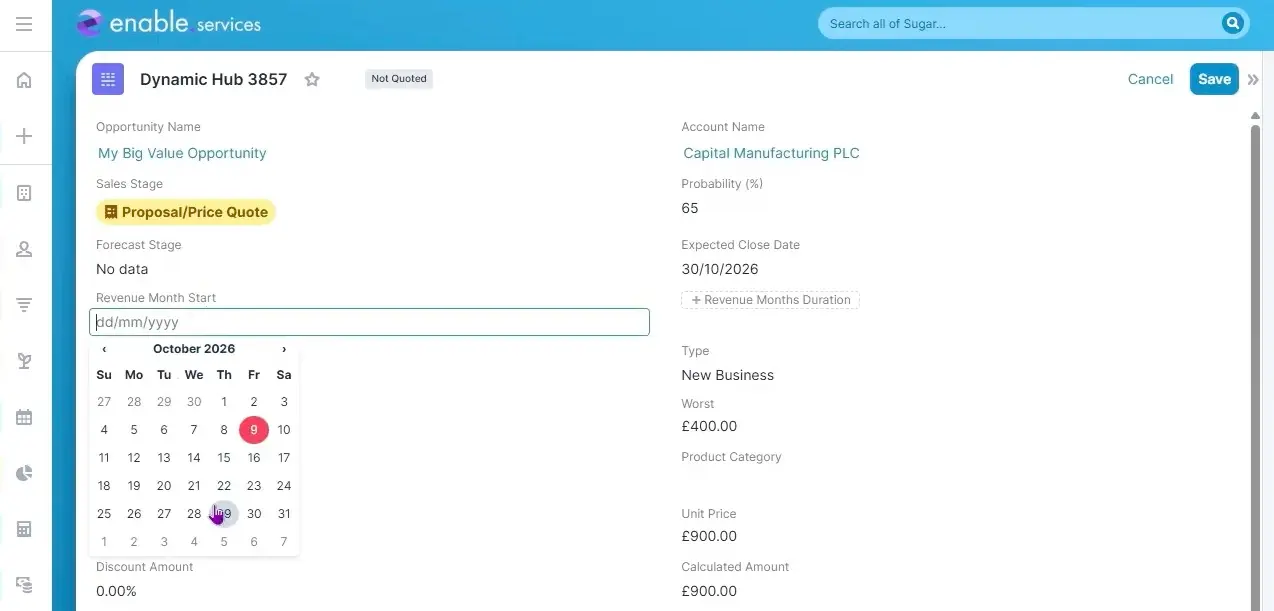
Task: Open the pie chart reports icon
Action: (25, 473)
